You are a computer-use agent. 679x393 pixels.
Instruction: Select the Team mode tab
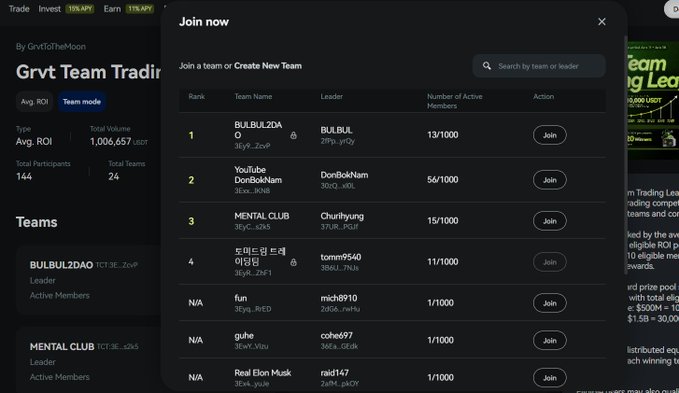(x=81, y=102)
